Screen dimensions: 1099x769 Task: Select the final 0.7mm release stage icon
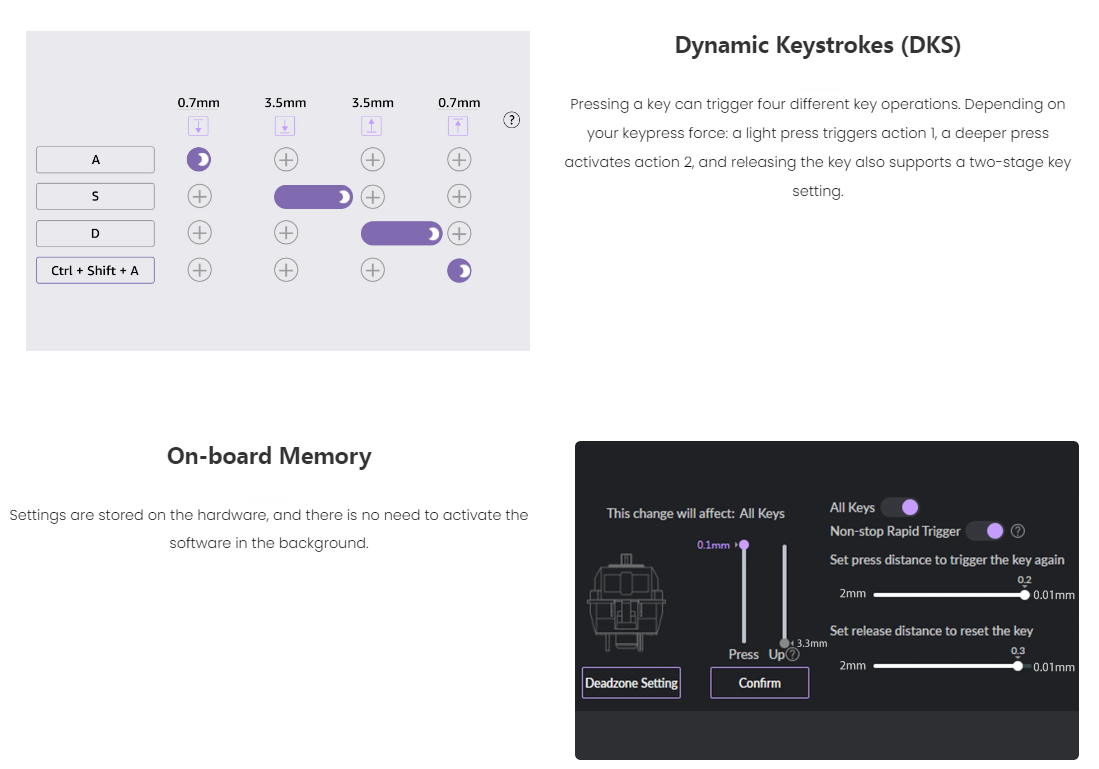coord(458,126)
